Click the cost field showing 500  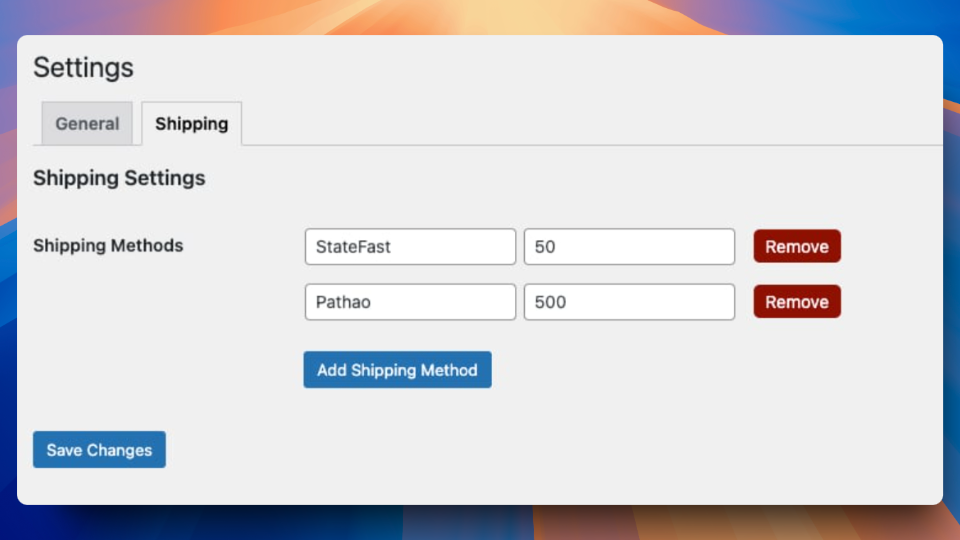(x=629, y=302)
